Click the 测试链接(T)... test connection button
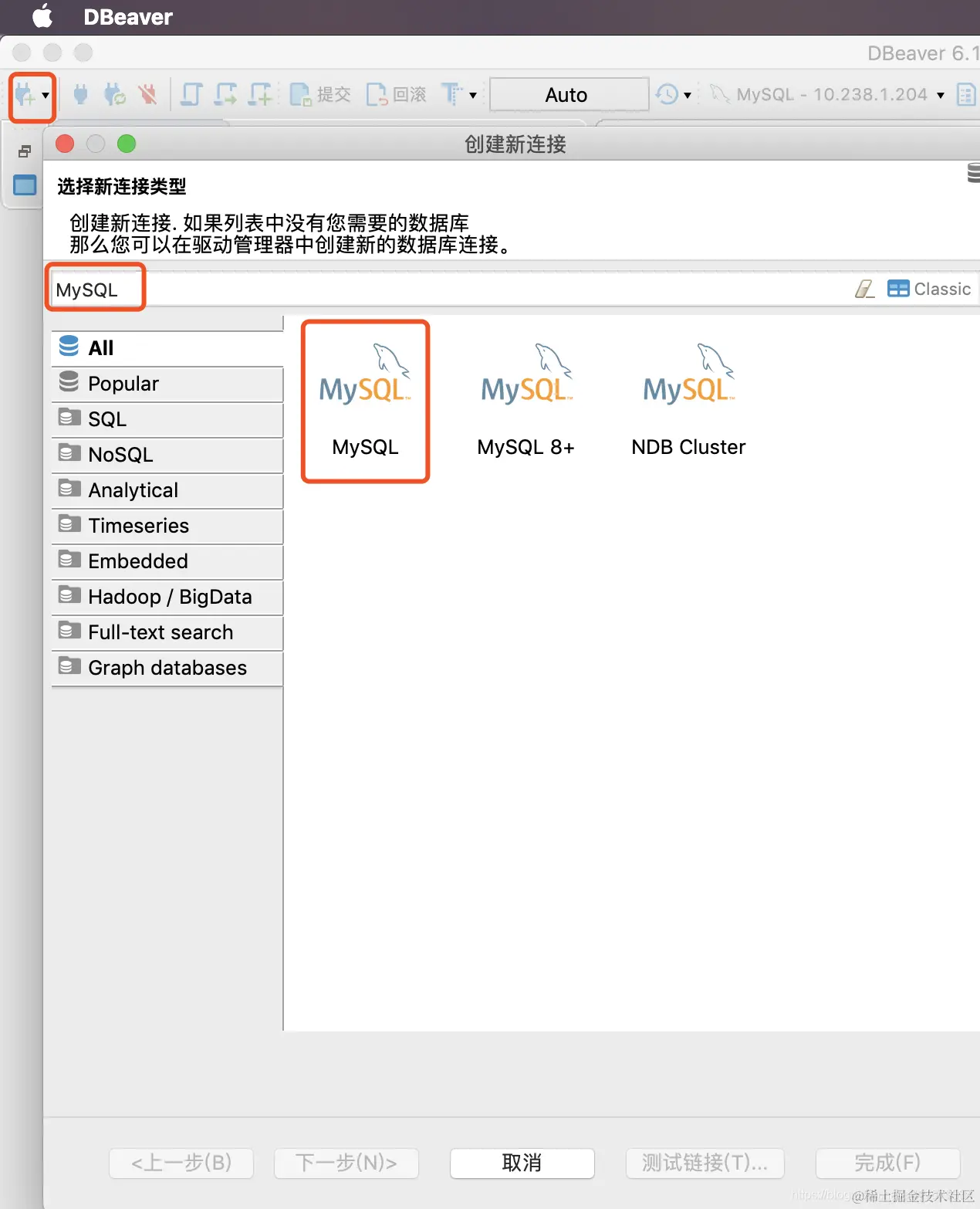 [705, 1163]
